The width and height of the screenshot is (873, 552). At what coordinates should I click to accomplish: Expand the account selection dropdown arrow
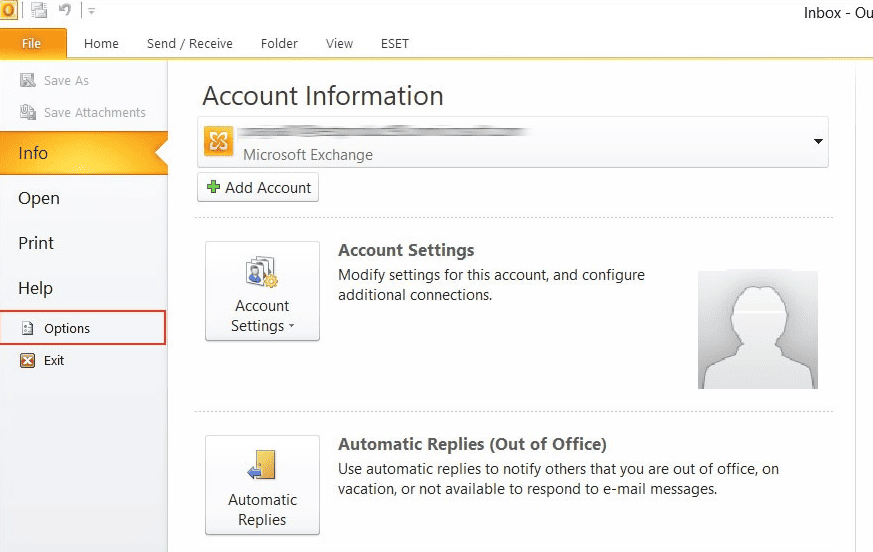pyautogui.click(x=819, y=142)
